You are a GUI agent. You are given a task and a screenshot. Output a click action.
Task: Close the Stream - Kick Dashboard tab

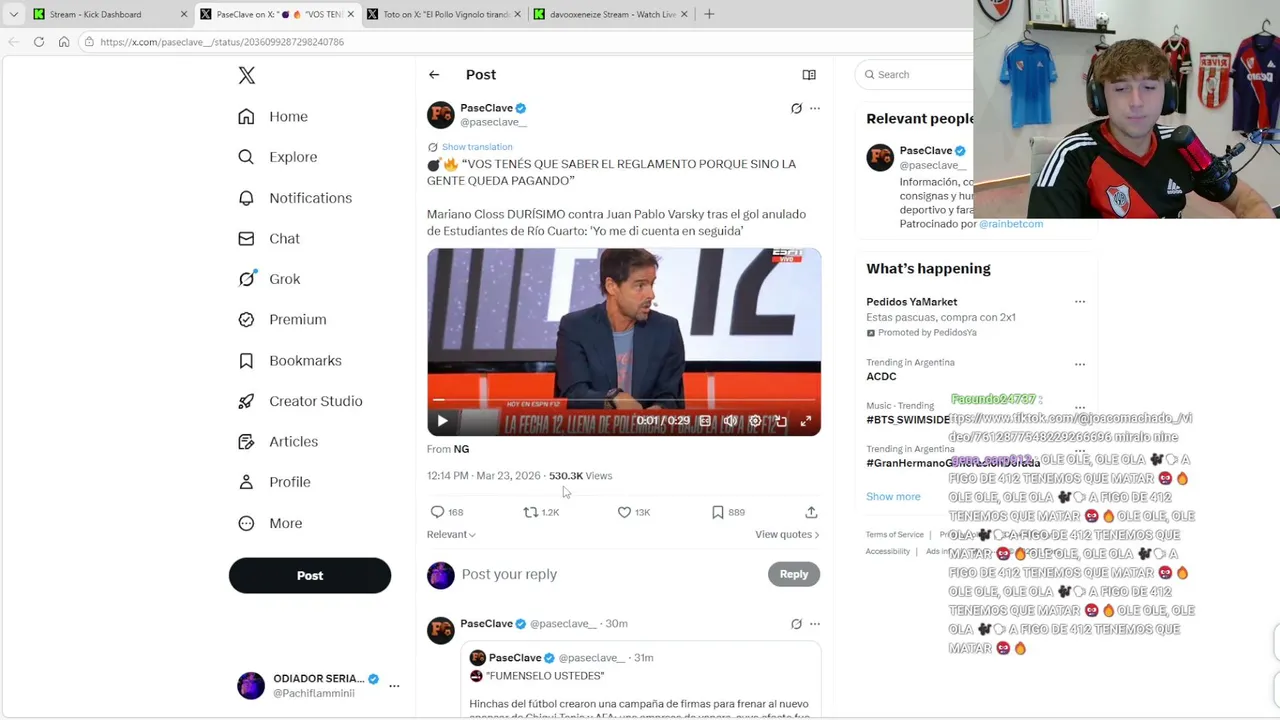click(x=184, y=14)
